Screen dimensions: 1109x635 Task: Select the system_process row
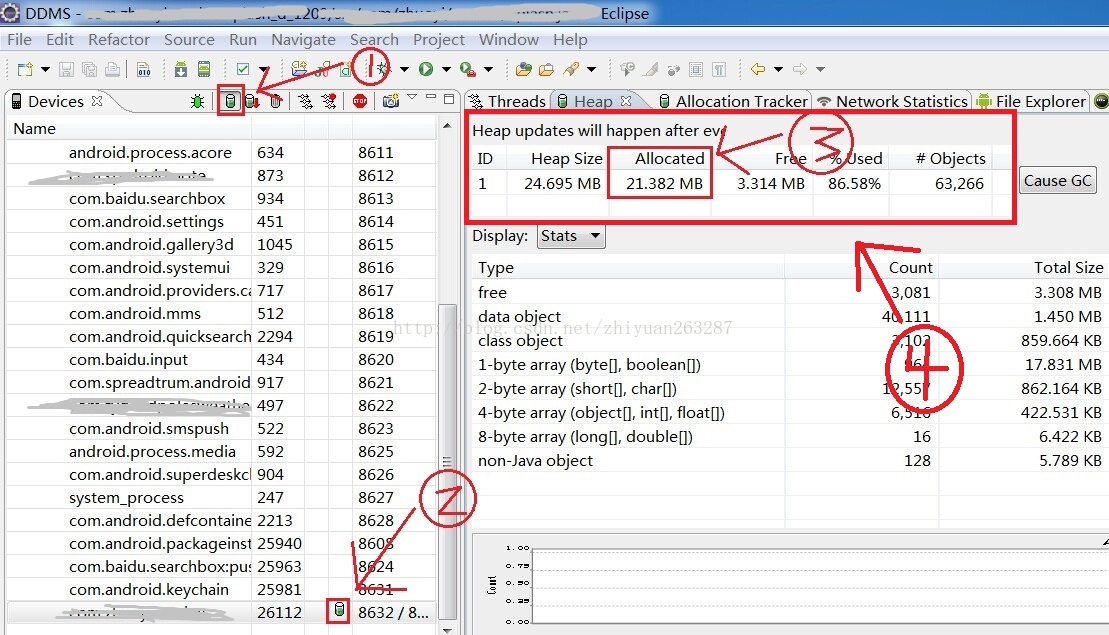pos(221,498)
